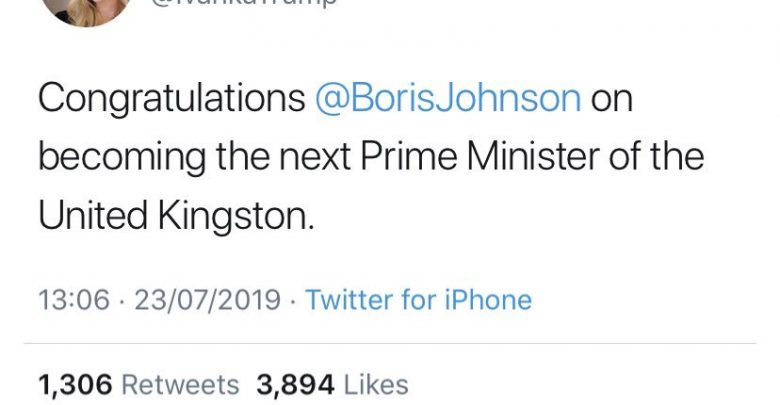
Task: Click the word United in the tweet
Action: coord(89,215)
